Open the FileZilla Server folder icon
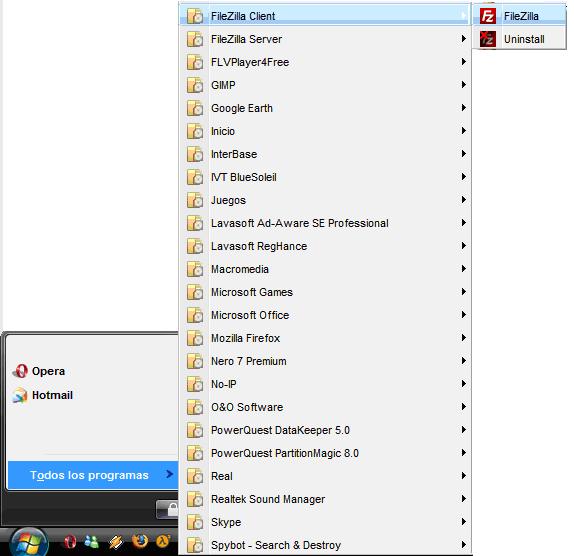 pyautogui.click(x=195, y=39)
